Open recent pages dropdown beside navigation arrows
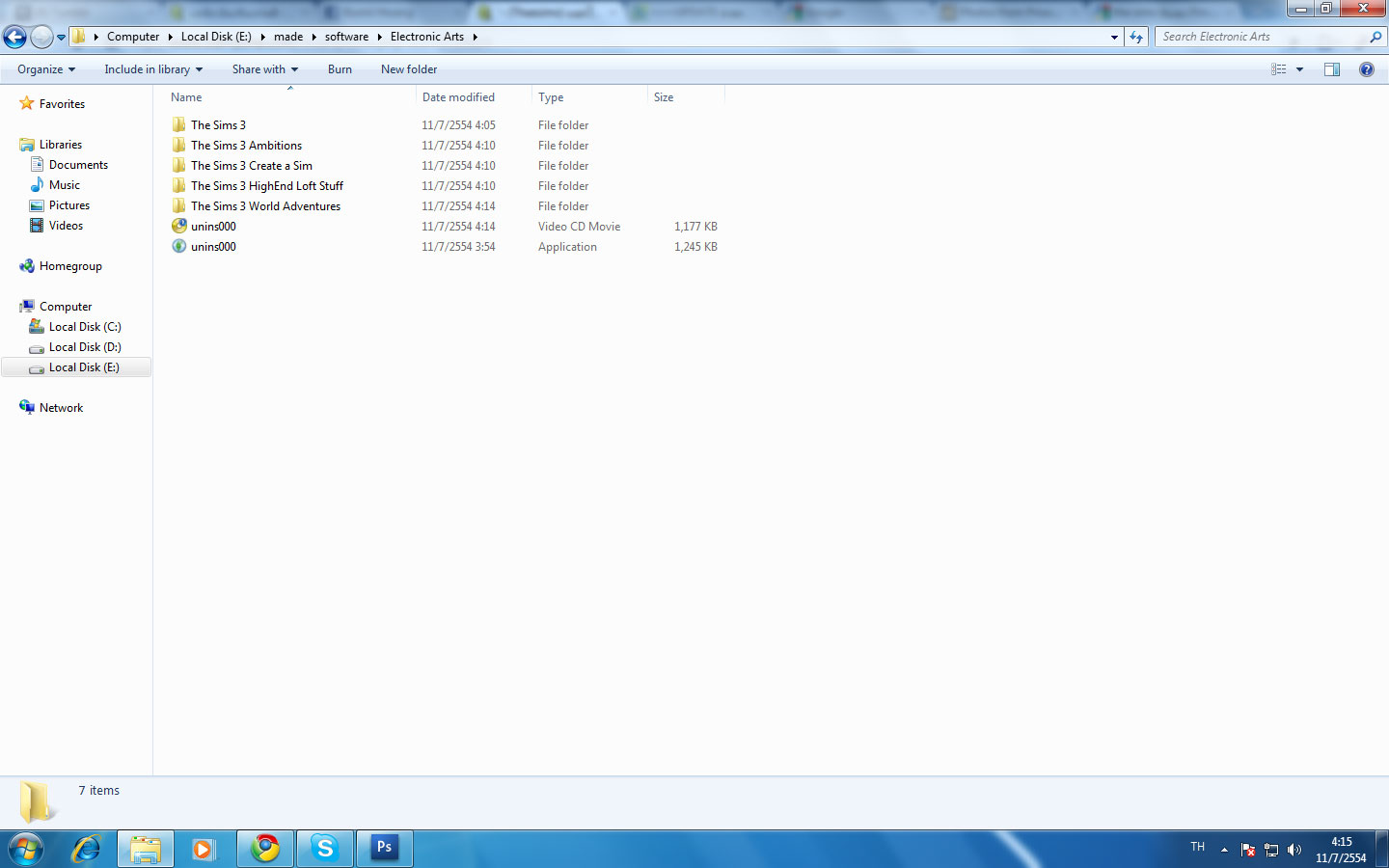 click(x=61, y=38)
